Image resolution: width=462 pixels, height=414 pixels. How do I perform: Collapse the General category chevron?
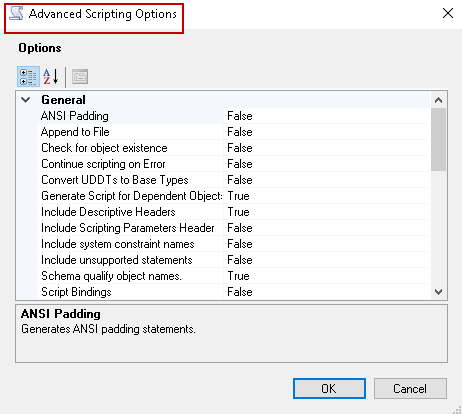coord(26,100)
